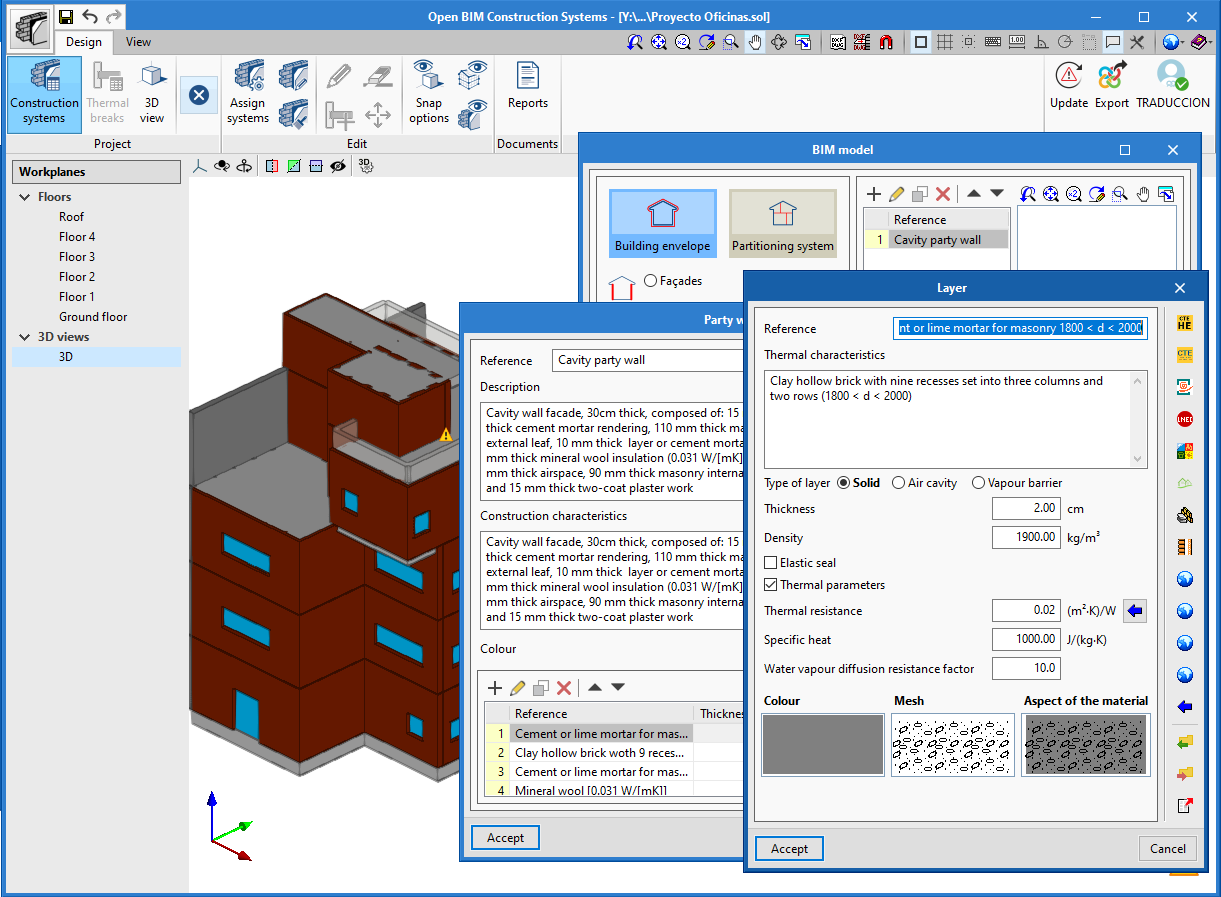The height and width of the screenshot is (897, 1221).
Task: Click the Update BIM model icon
Action: (1069, 85)
